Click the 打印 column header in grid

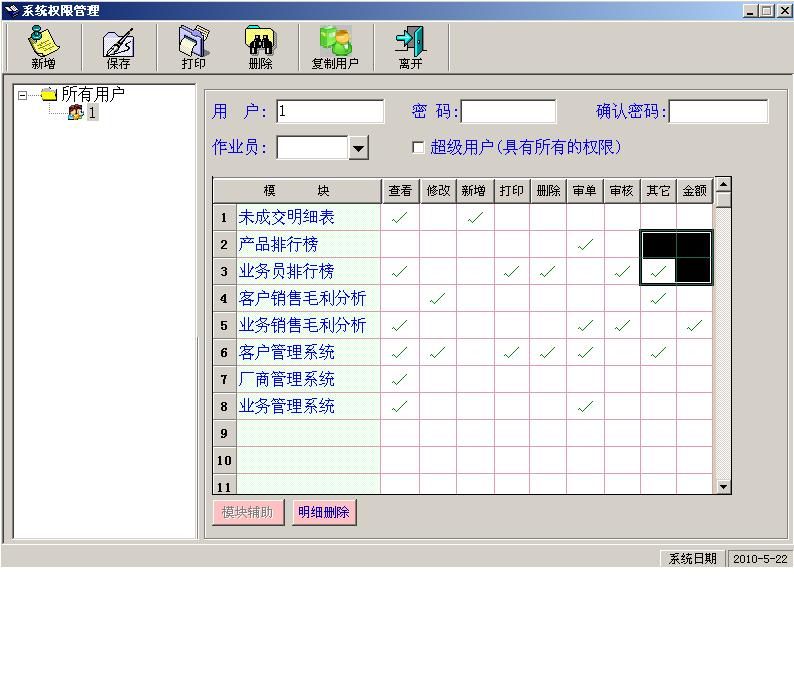click(x=512, y=190)
